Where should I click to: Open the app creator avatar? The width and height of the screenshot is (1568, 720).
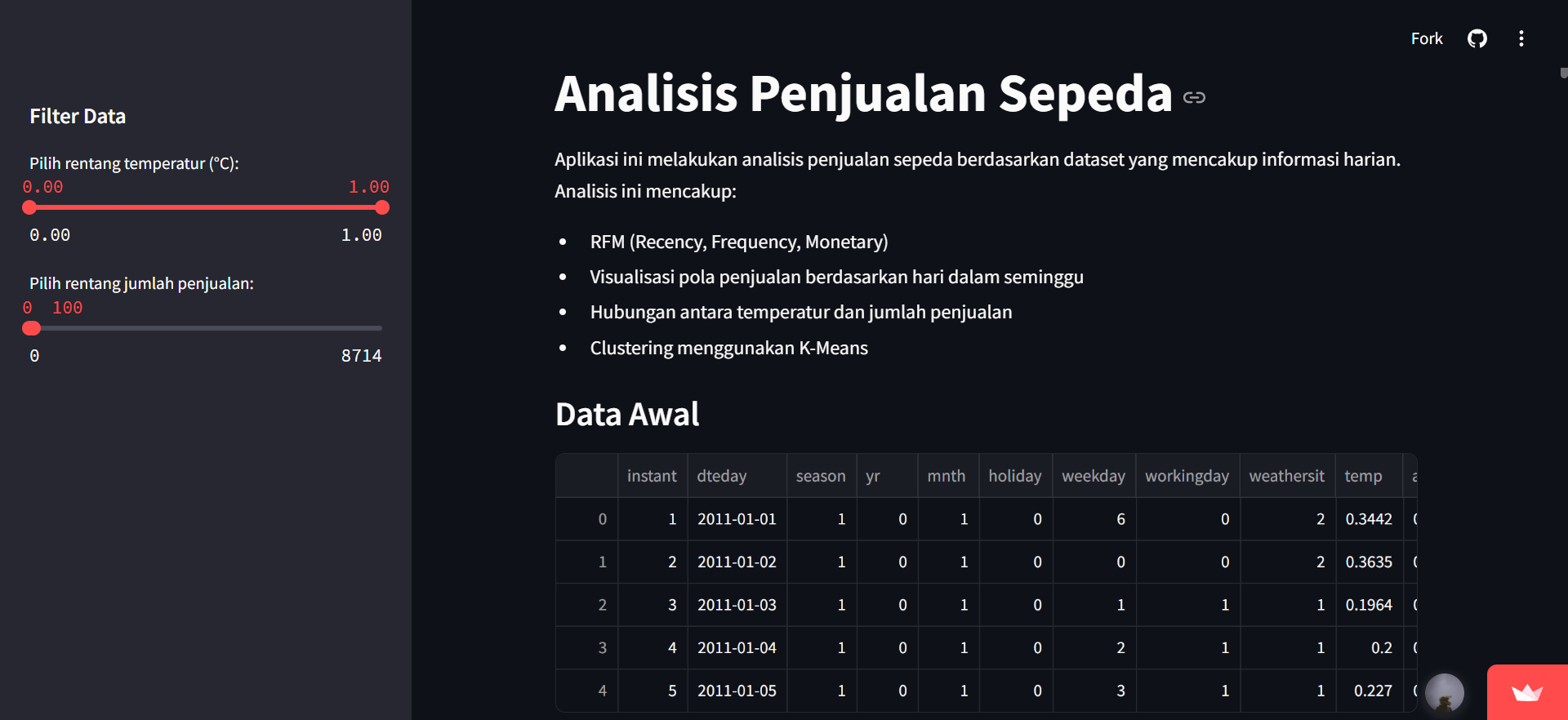(1444, 693)
